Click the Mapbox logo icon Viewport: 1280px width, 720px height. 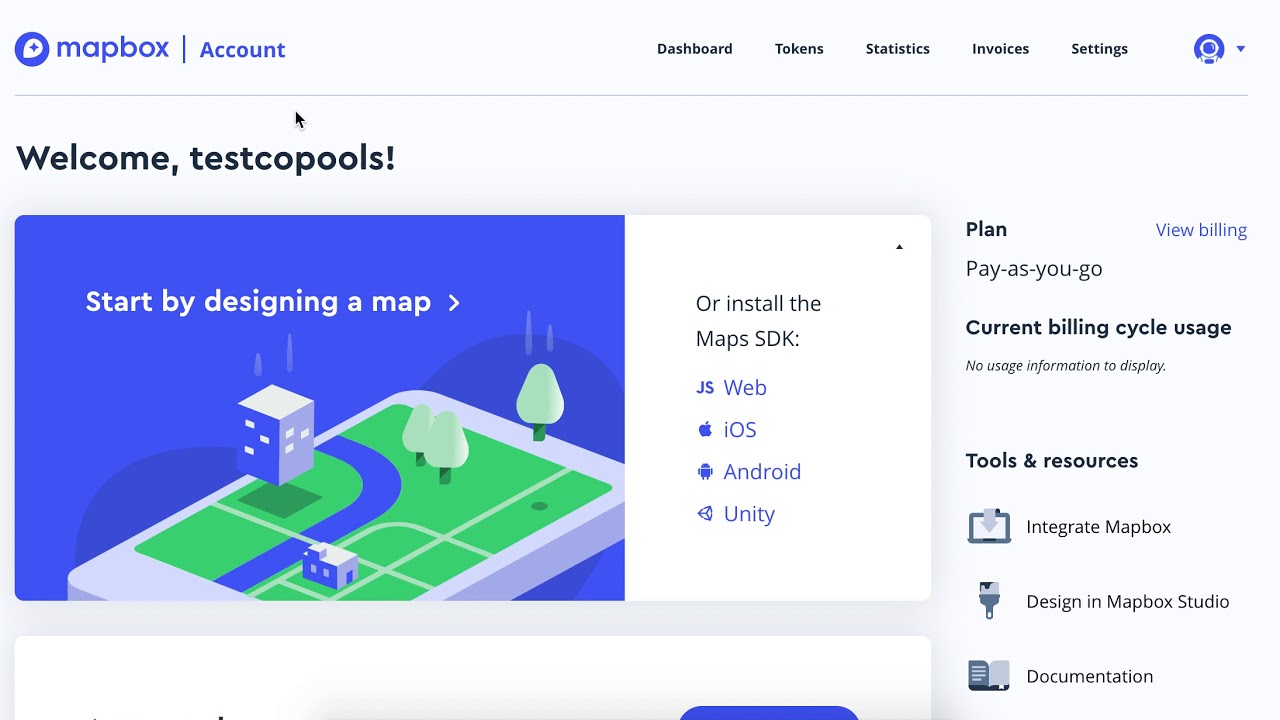(32, 49)
